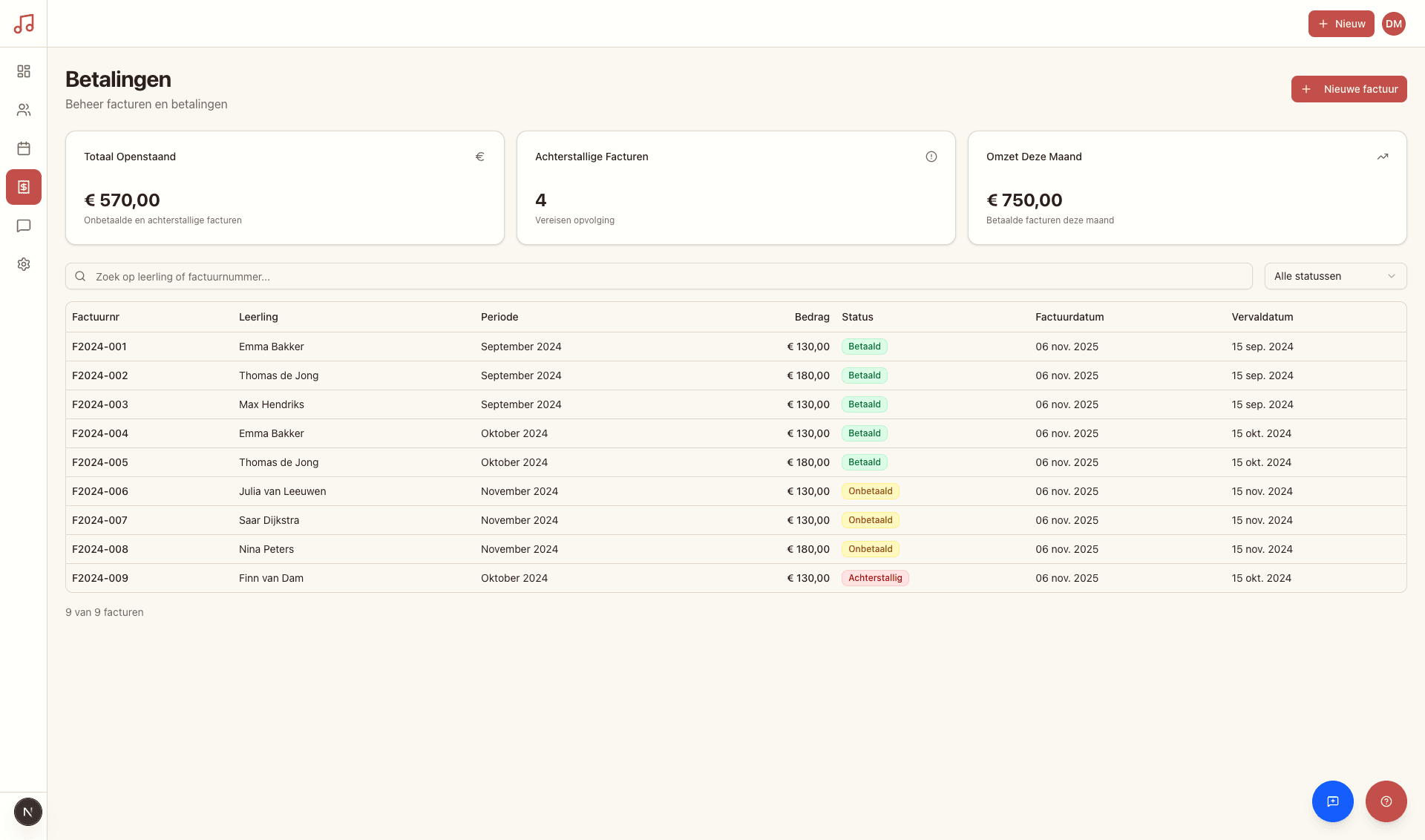Viewport: 1425px width, 840px height.
Task: Open the red help question-mark button
Action: point(1386,801)
